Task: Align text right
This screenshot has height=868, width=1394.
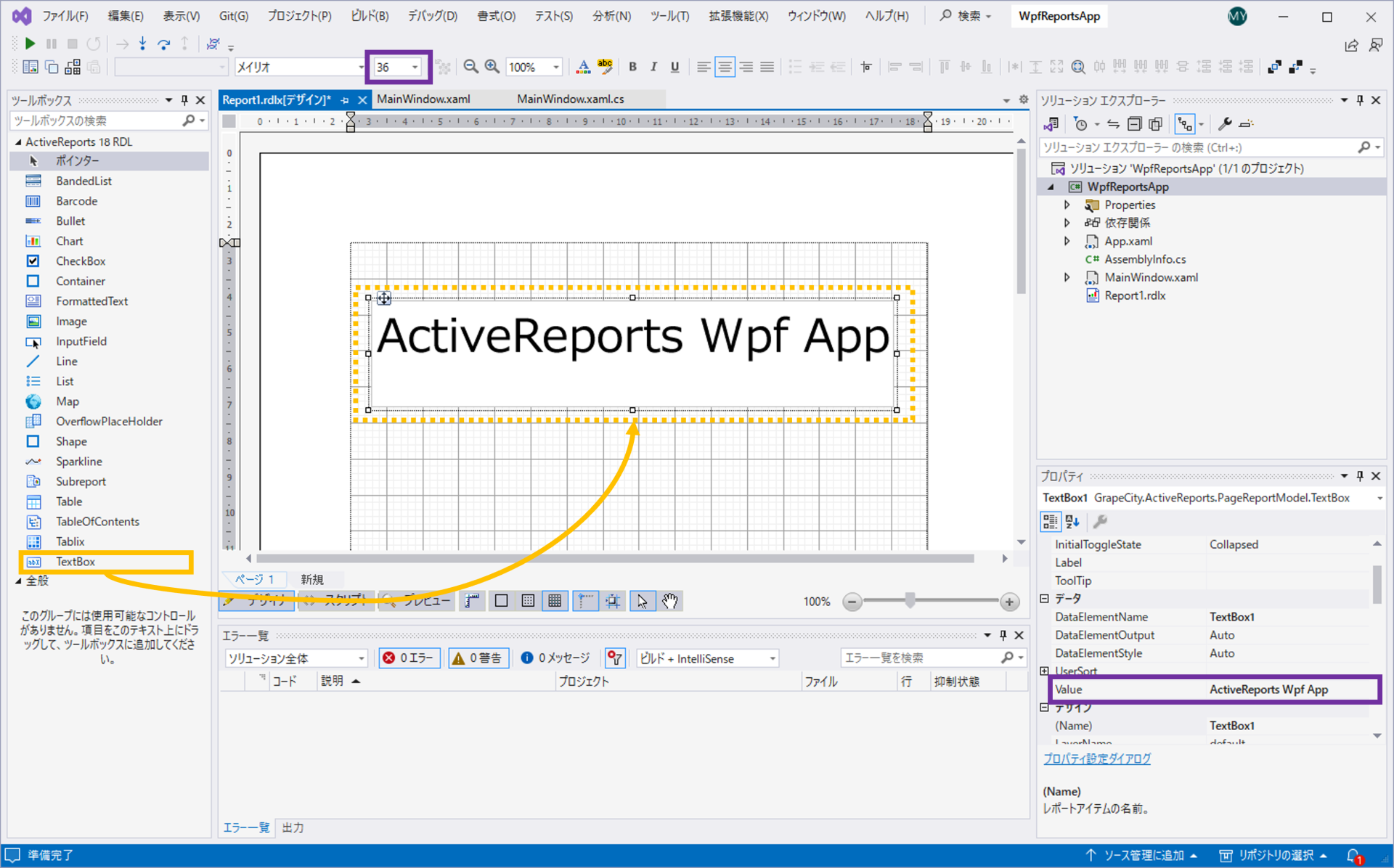Action: pos(746,67)
